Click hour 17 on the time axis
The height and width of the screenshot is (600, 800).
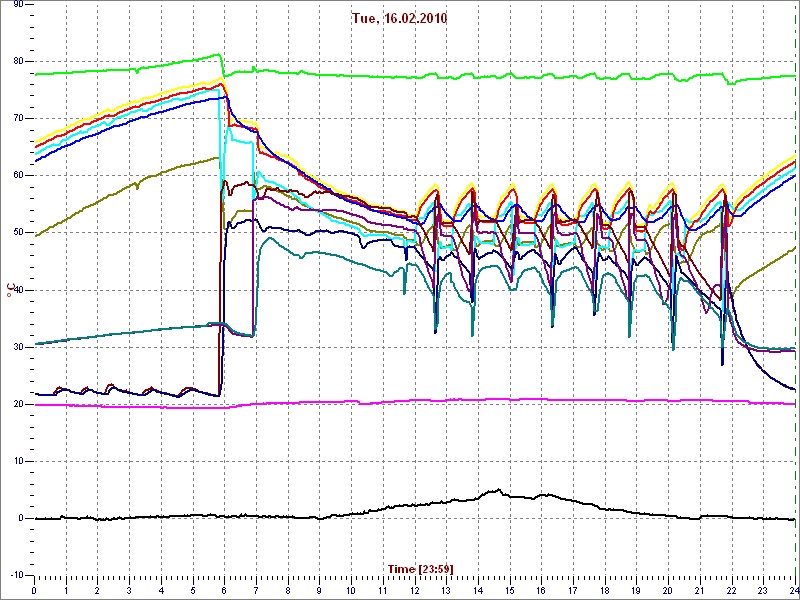tap(573, 590)
